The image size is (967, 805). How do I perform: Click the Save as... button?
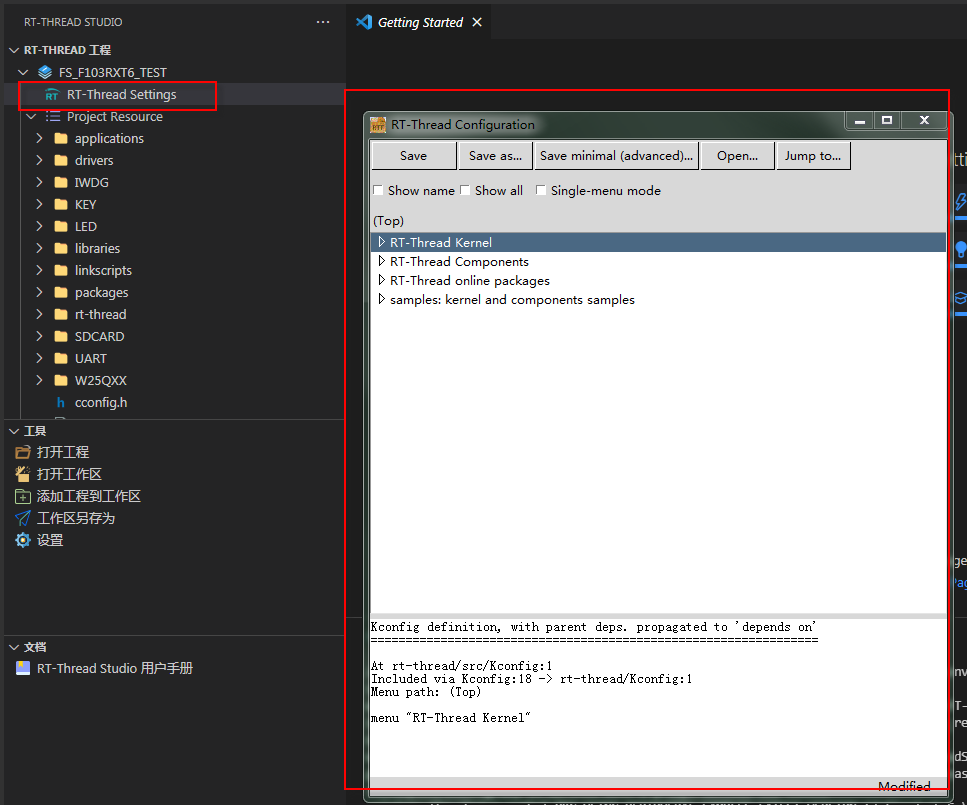point(495,156)
